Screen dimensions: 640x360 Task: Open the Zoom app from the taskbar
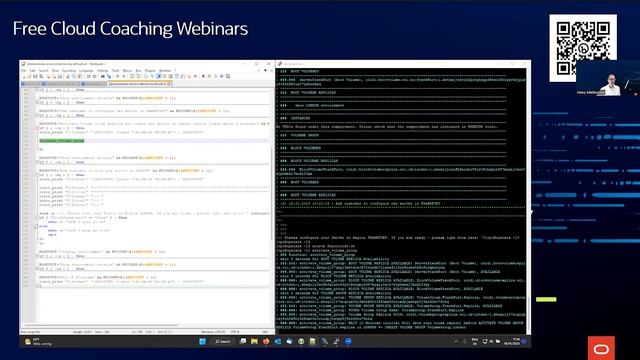click(348, 341)
